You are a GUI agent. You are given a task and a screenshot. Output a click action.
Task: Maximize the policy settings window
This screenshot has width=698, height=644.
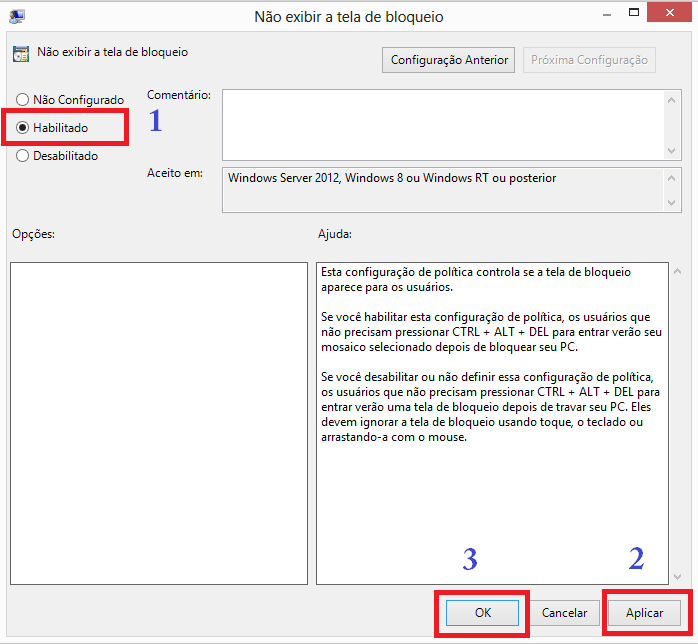click(622, 14)
